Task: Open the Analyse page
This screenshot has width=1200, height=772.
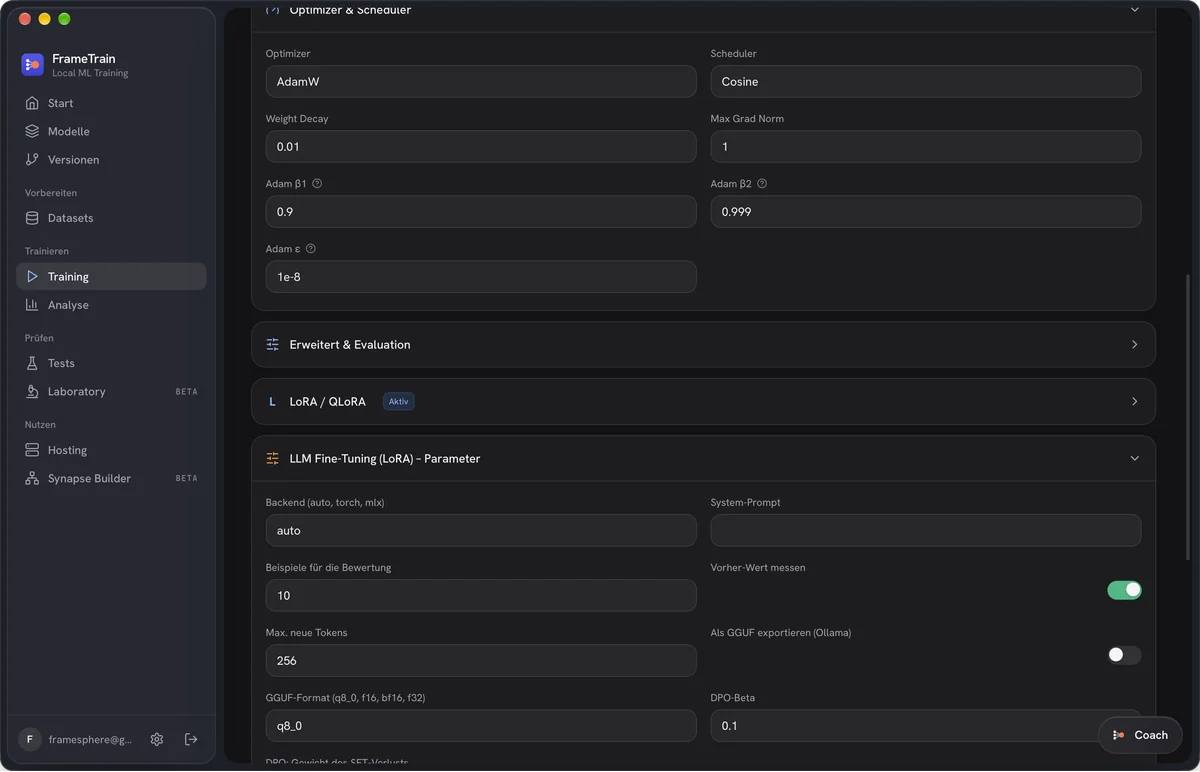Action: [111, 305]
